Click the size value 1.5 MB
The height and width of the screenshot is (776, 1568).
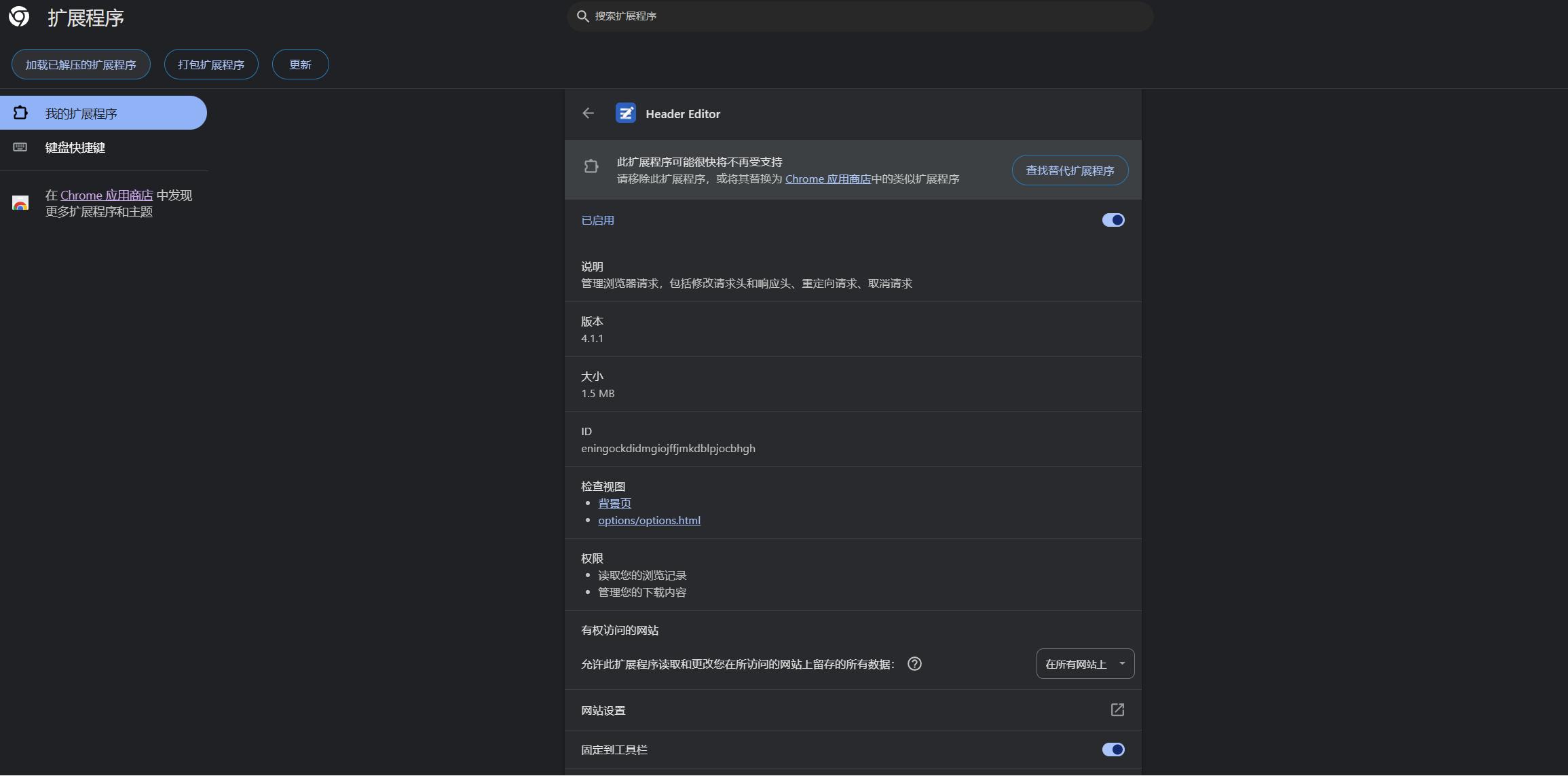[x=597, y=393]
